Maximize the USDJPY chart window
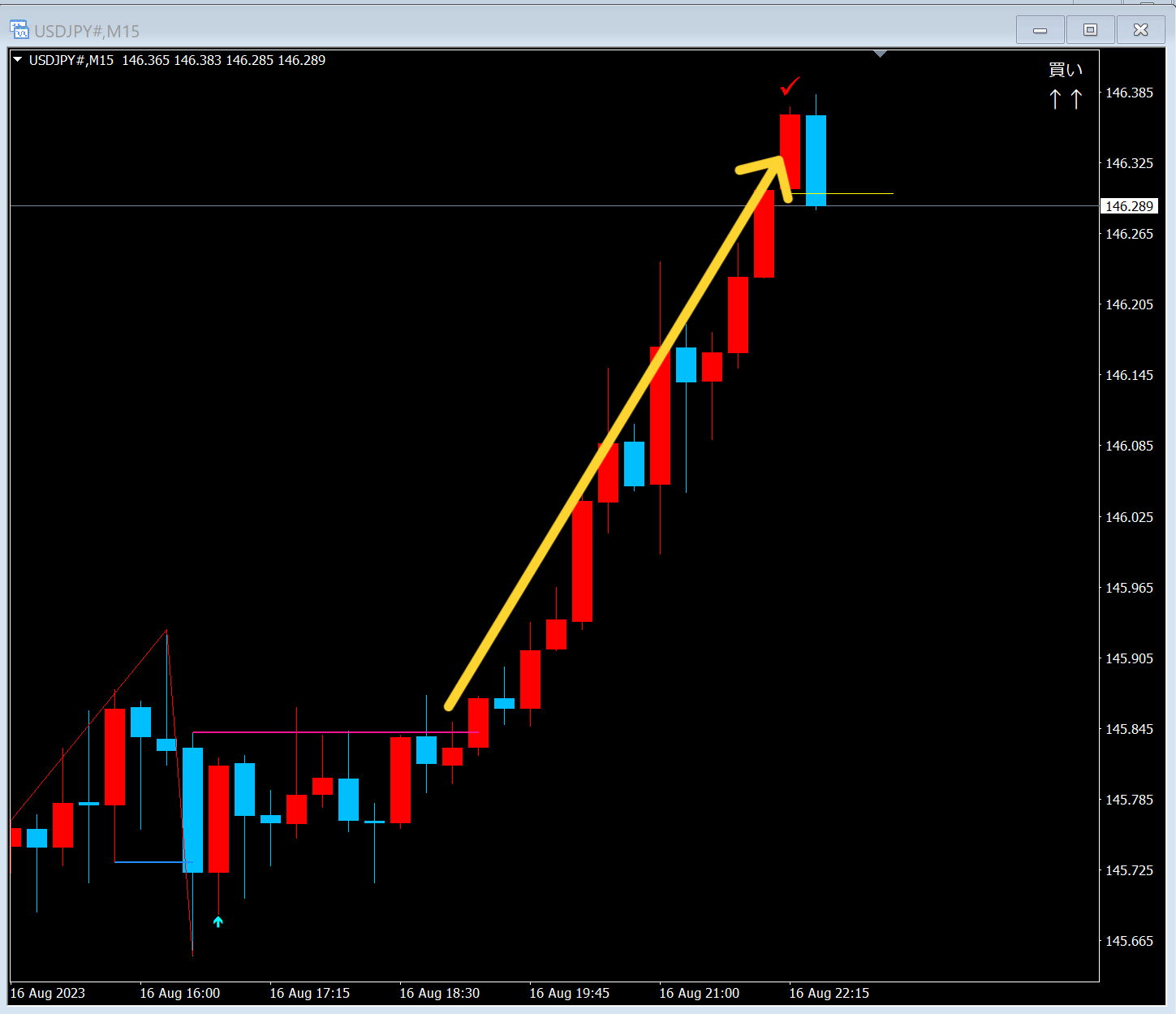This screenshot has height=1014, width=1176. tap(1090, 30)
